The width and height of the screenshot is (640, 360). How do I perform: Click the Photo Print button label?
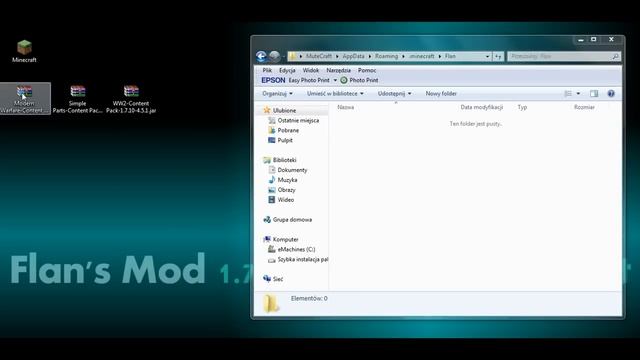(x=364, y=80)
